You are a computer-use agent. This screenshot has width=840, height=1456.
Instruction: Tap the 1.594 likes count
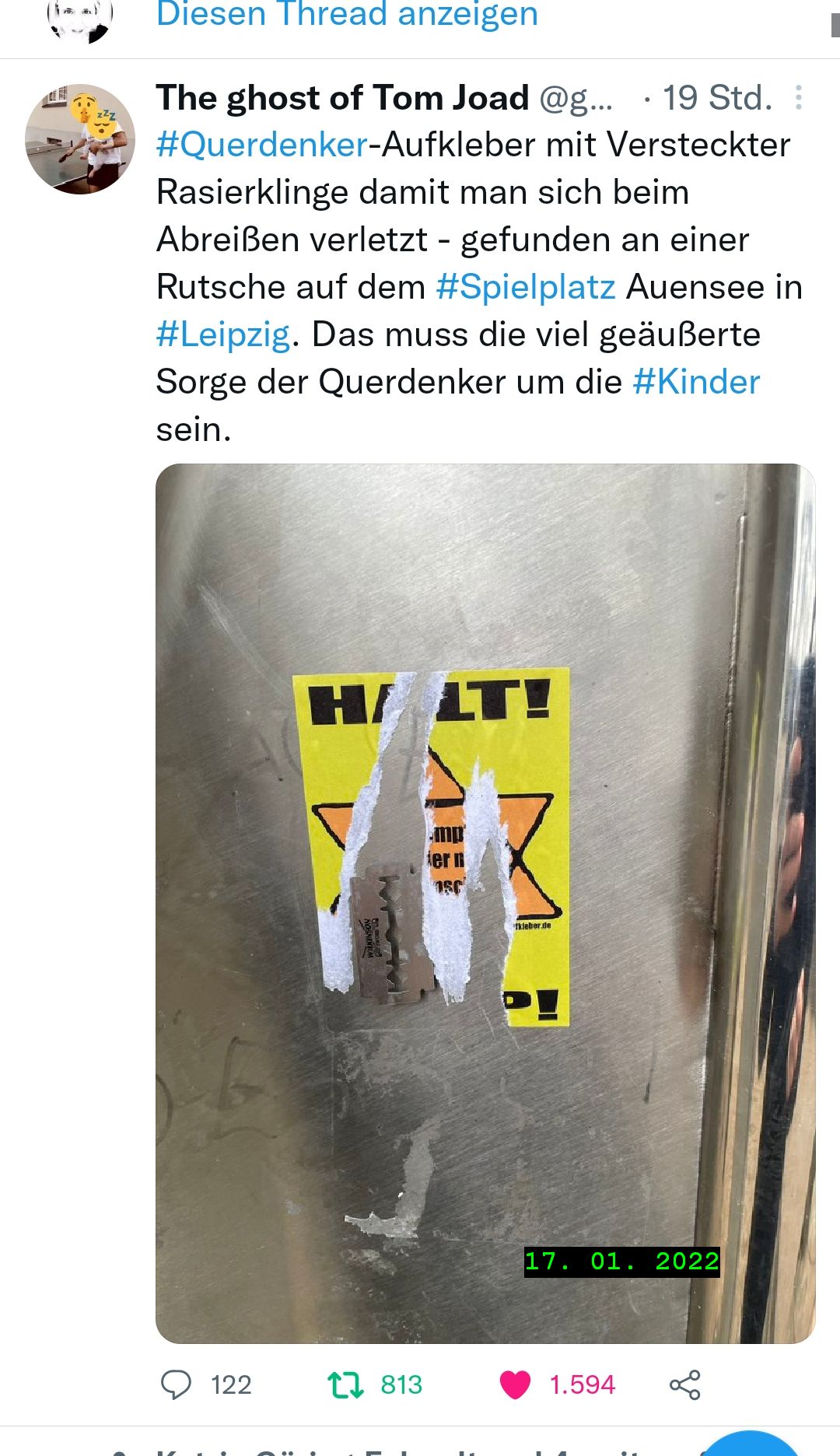coord(582,1384)
